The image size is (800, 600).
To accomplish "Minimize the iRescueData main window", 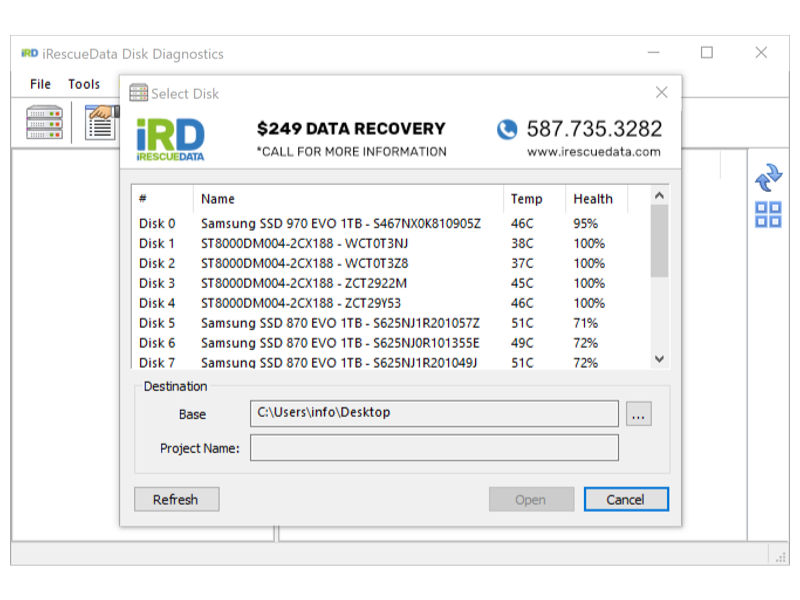I will point(654,53).
